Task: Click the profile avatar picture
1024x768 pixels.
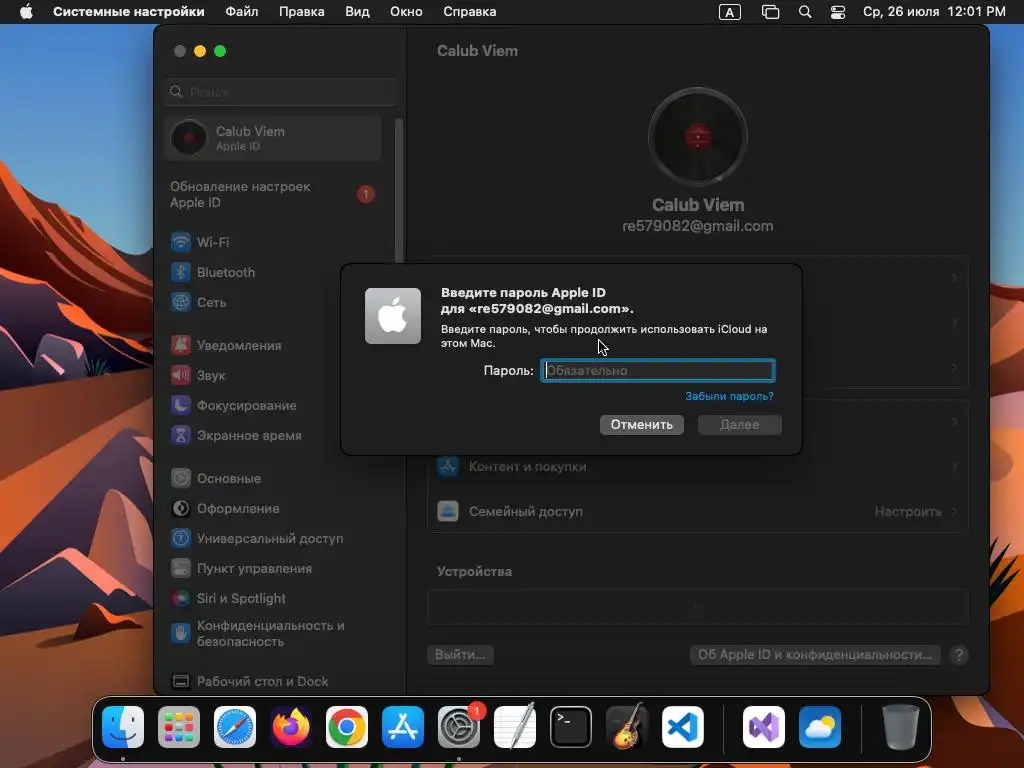Action: coord(697,137)
